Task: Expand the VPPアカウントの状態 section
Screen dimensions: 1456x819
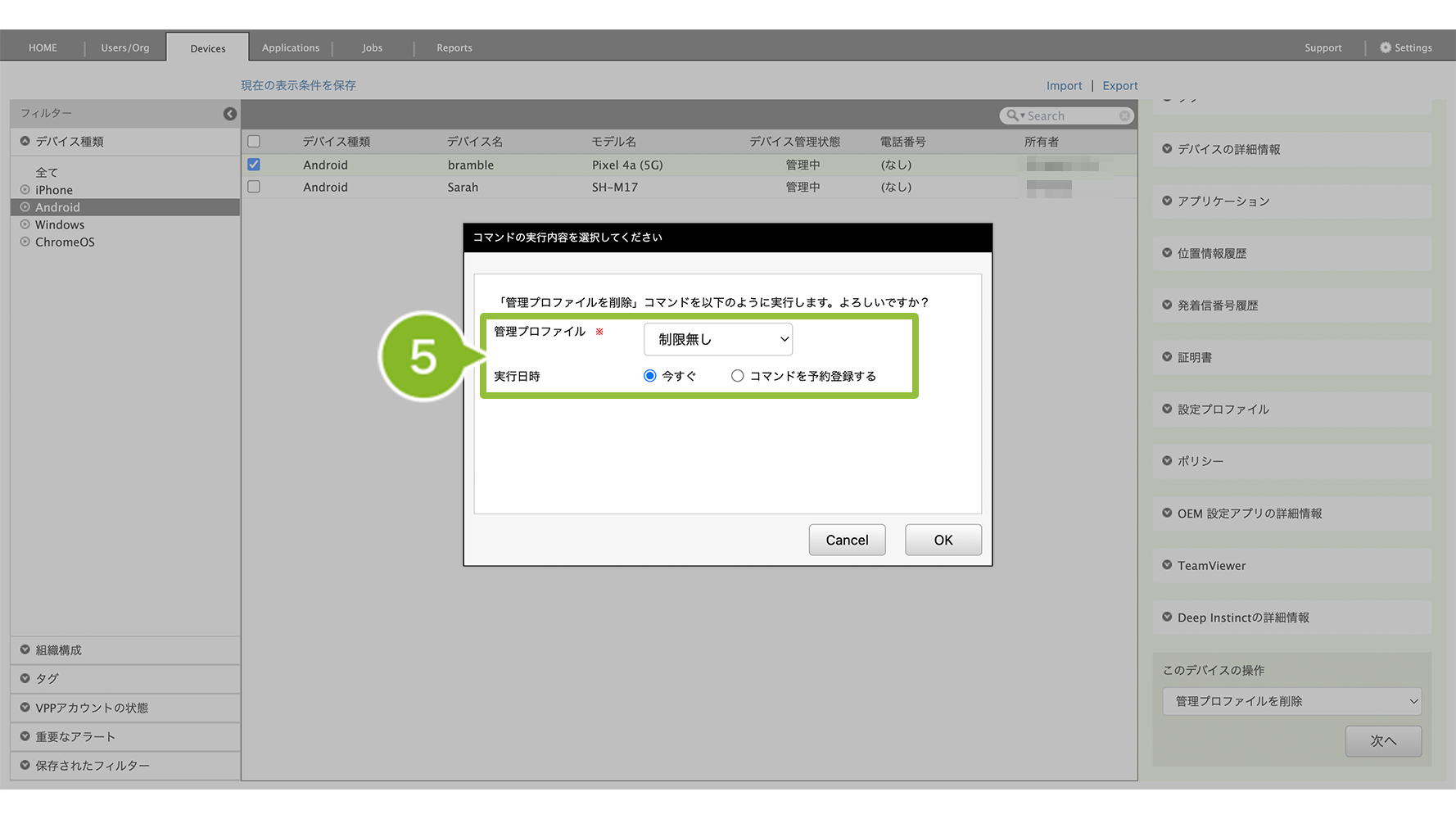Action: (x=125, y=708)
